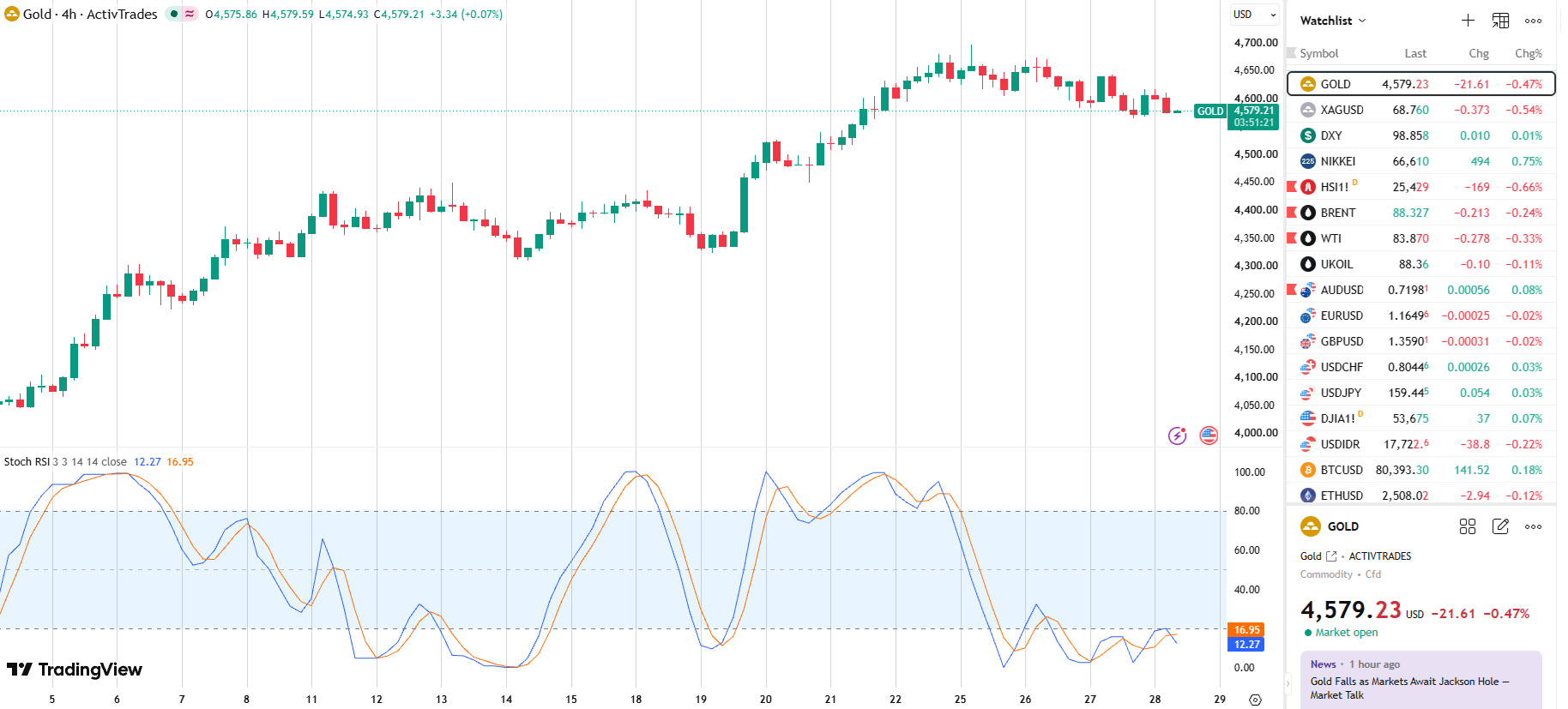This screenshot has width=1568, height=709.
Task: Open the USD currency dropdown
Action: pos(1255,15)
